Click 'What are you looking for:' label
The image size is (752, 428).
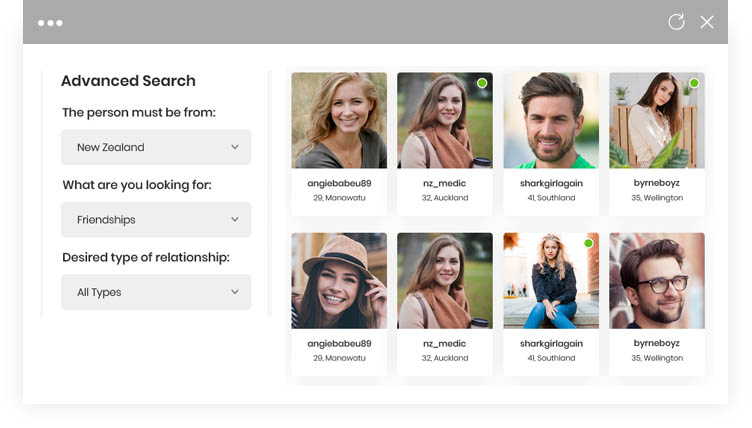coord(137,185)
